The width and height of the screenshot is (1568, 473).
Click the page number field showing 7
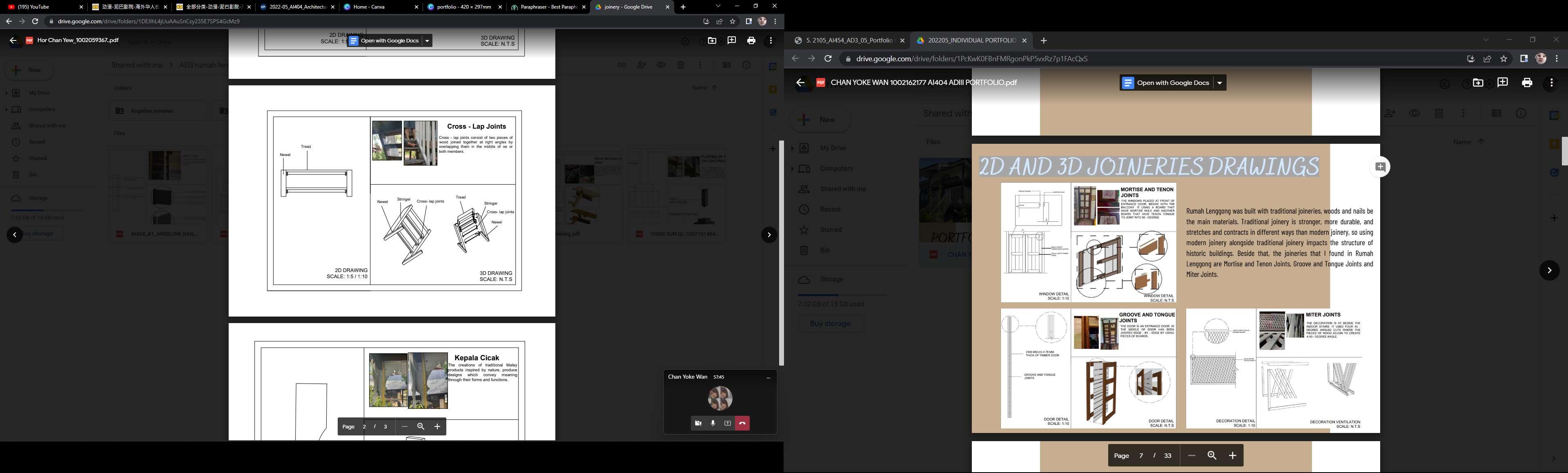1141,455
